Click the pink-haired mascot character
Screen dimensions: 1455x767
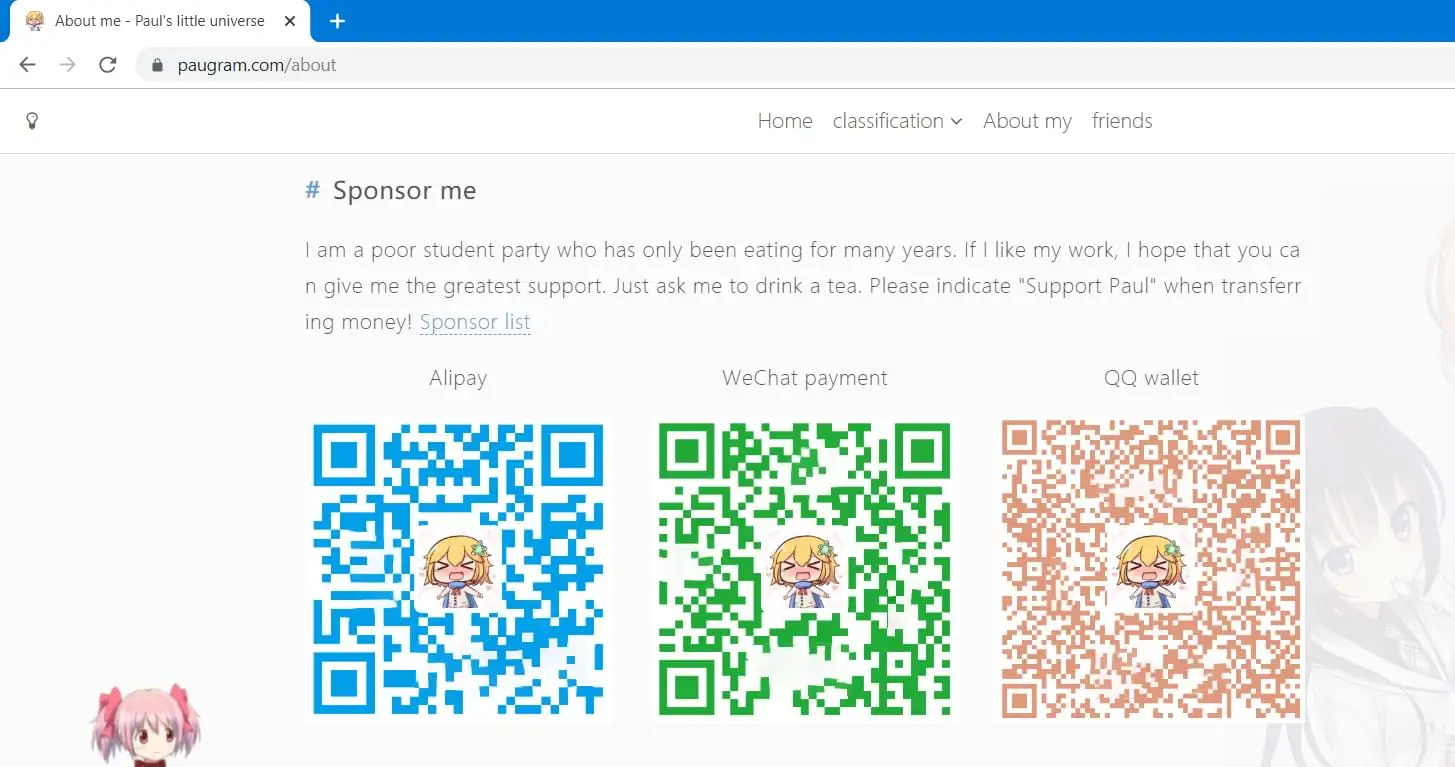coord(146,726)
